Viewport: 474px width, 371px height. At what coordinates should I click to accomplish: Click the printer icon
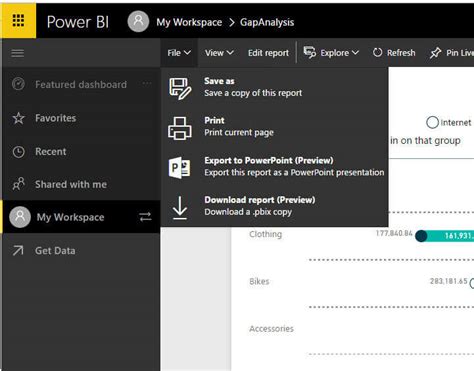tap(180, 128)
